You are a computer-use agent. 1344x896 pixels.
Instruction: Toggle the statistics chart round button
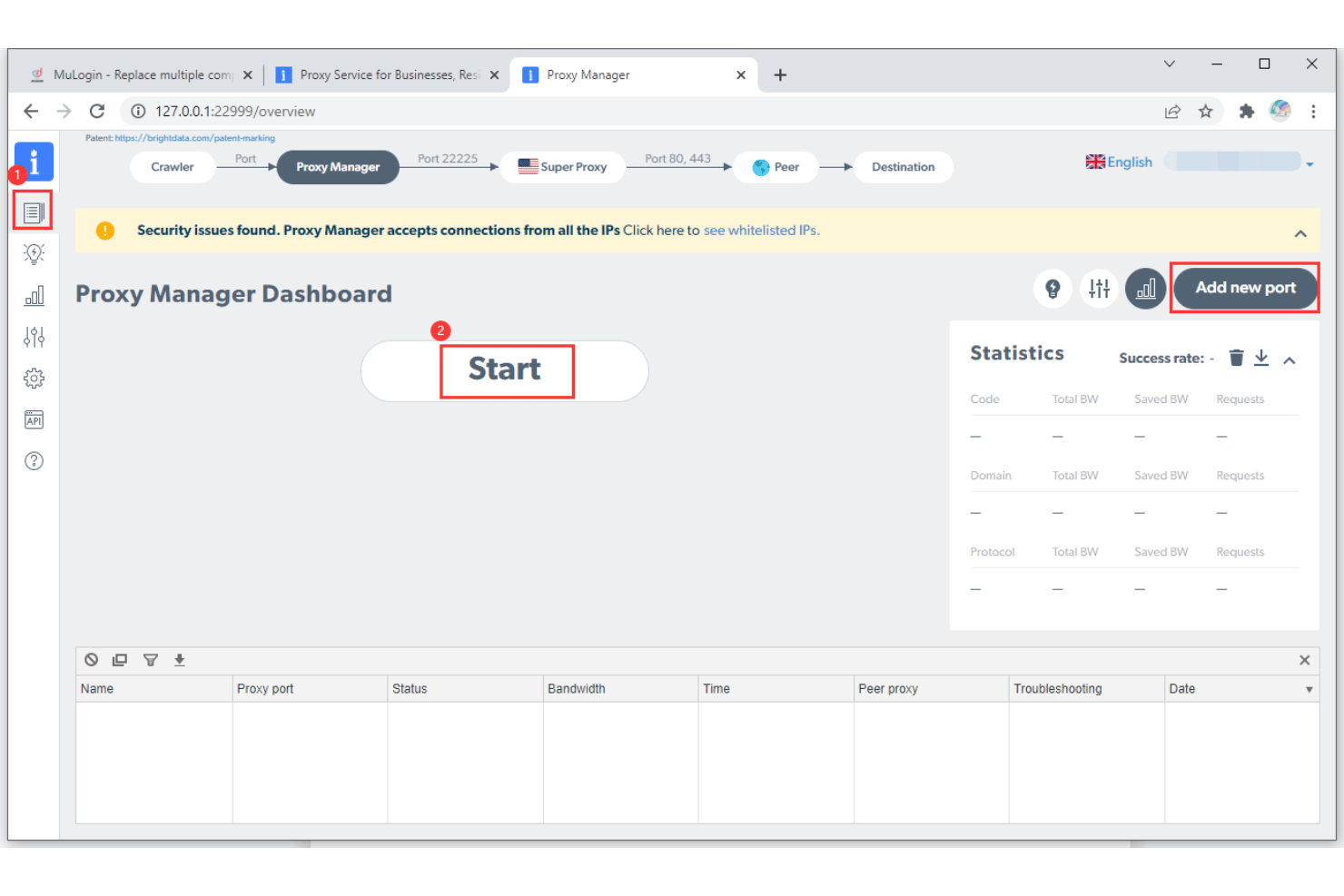coord(1145,289)
